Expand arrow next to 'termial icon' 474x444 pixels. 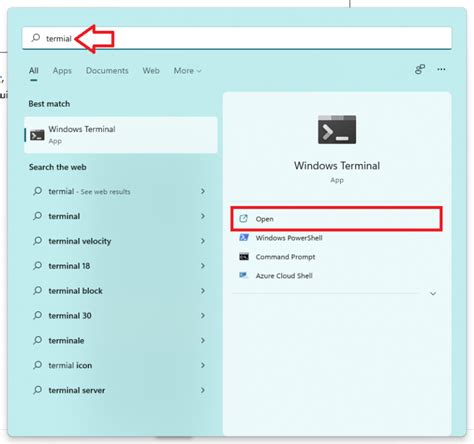coord(203,365)
